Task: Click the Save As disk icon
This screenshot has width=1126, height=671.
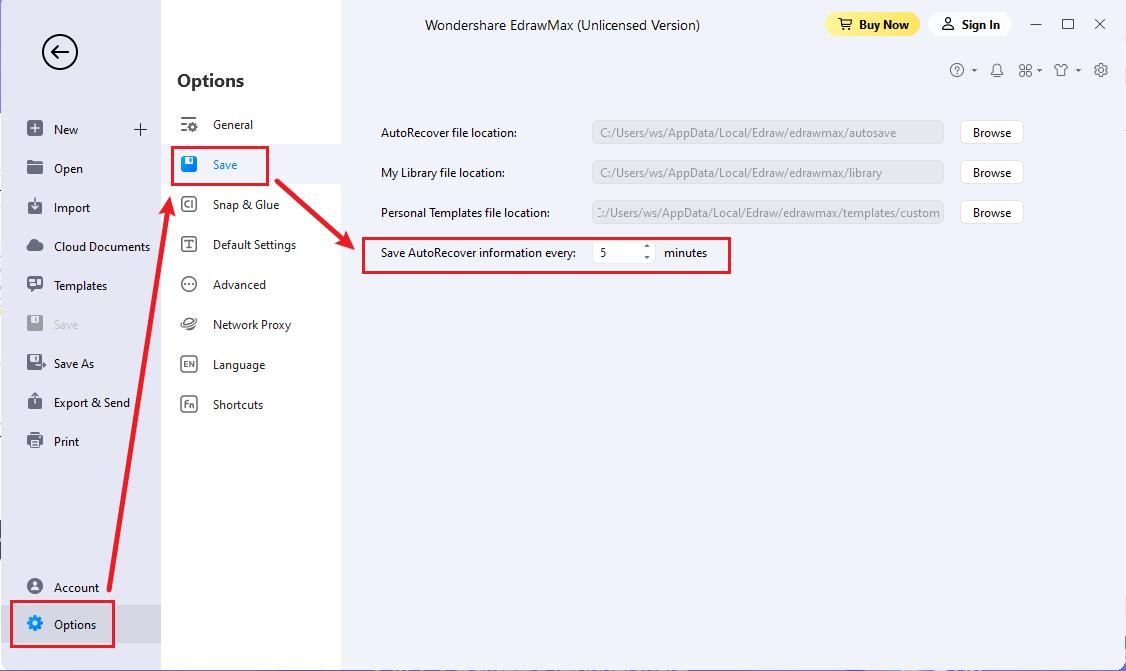Action: [35, 362]
